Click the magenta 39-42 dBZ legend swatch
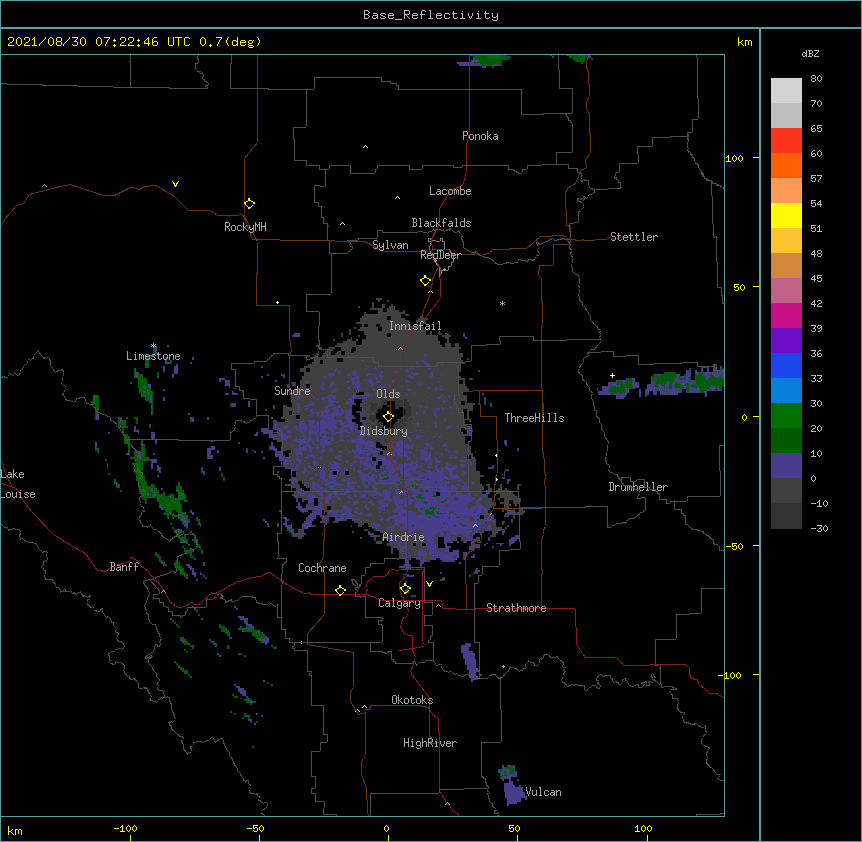This screenshot has width=862, height=842. tap(786, 315)
